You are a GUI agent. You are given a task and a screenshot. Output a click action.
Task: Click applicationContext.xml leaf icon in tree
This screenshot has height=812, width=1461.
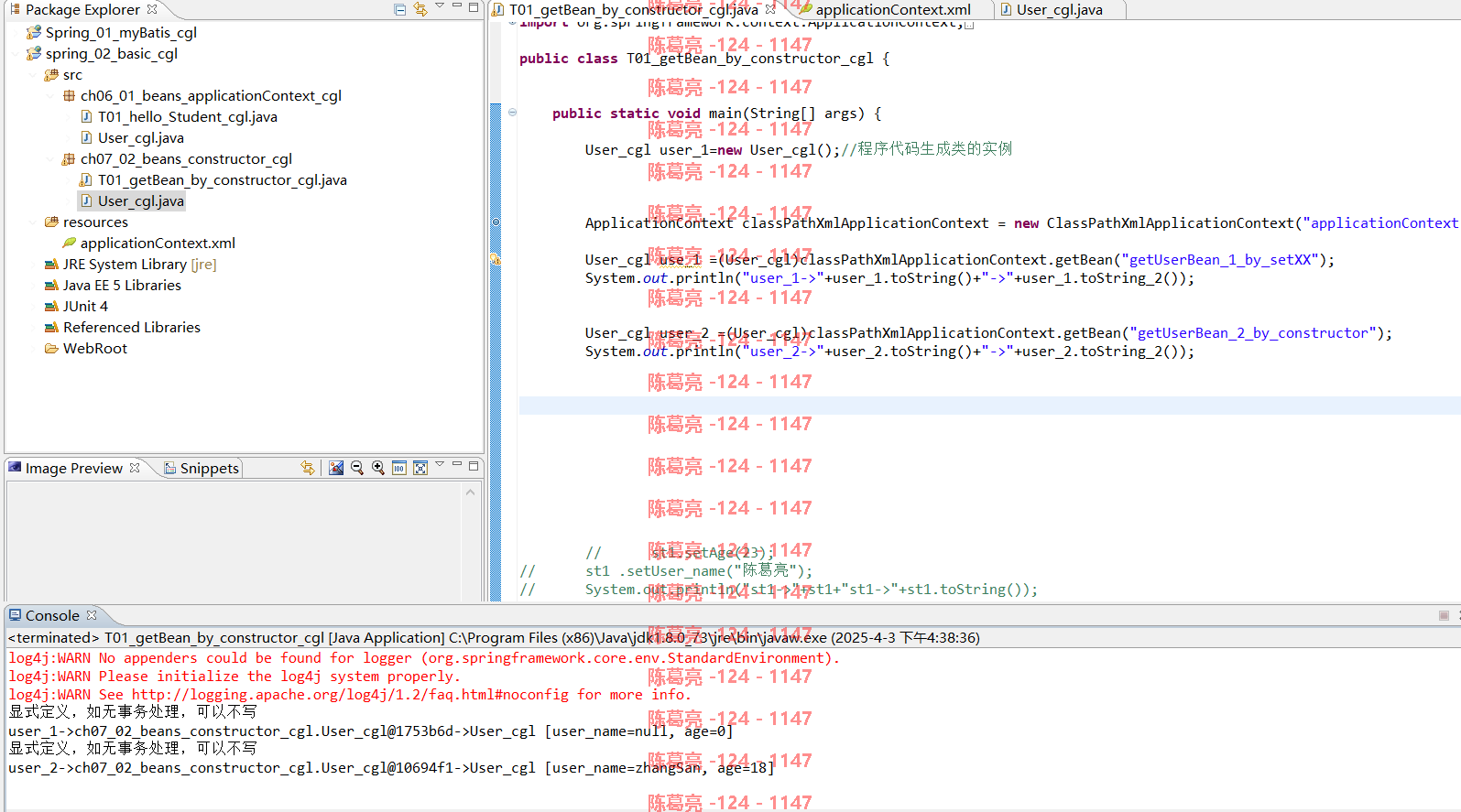[x=69, y=244]
